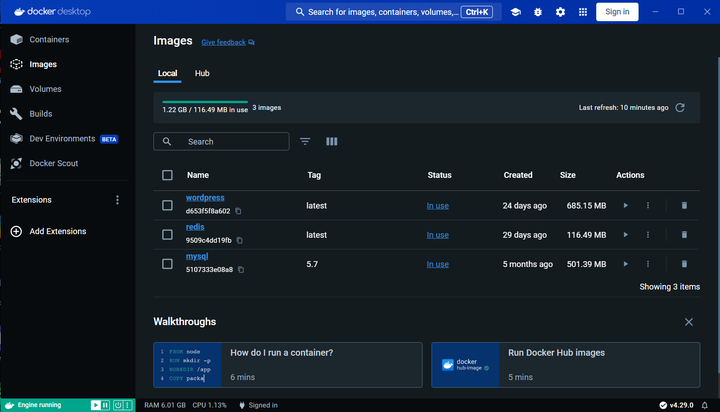Open Settings gear icon in header
Image resolution: width=720 pixels, height=412 pixels.
coord(560,12)
